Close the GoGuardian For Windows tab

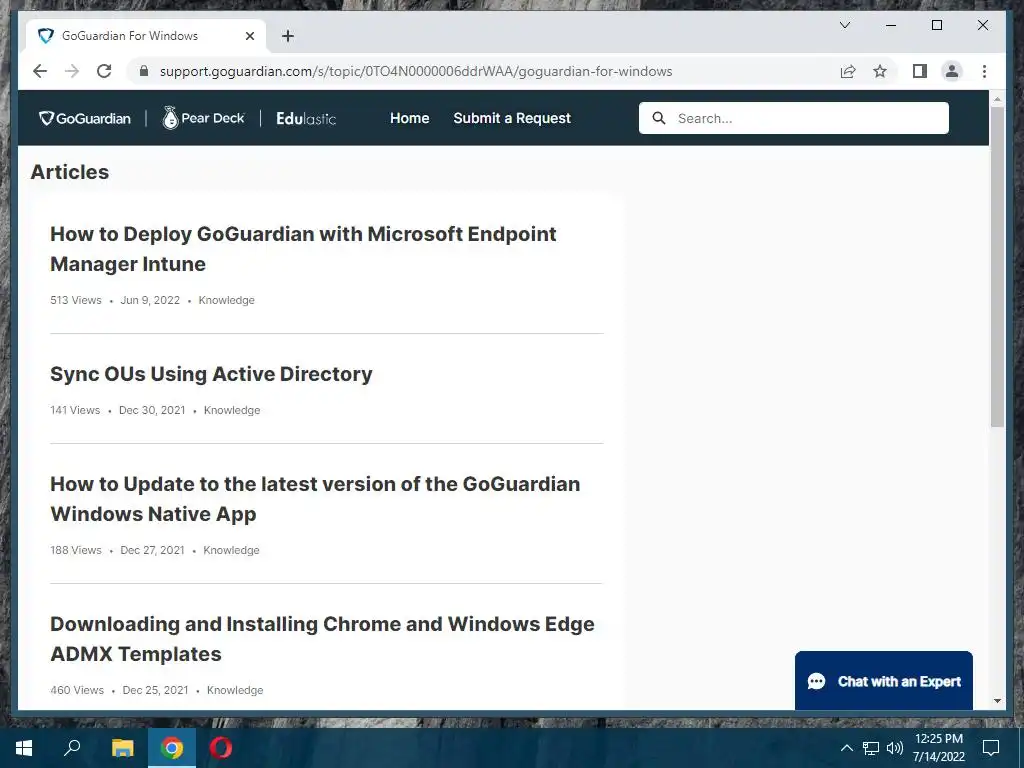click(x=249, y=36)
